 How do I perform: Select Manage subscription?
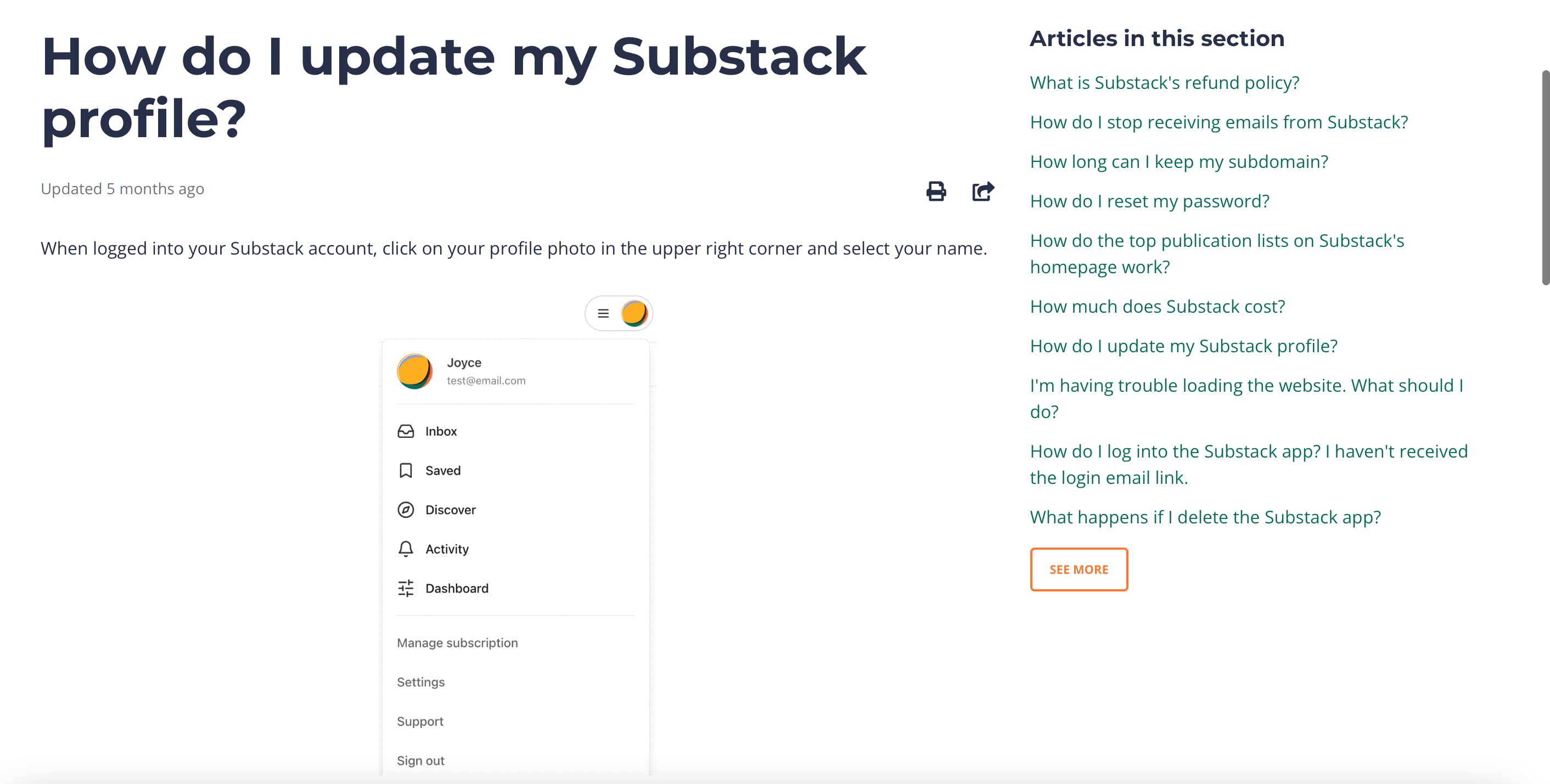[457, 642]
